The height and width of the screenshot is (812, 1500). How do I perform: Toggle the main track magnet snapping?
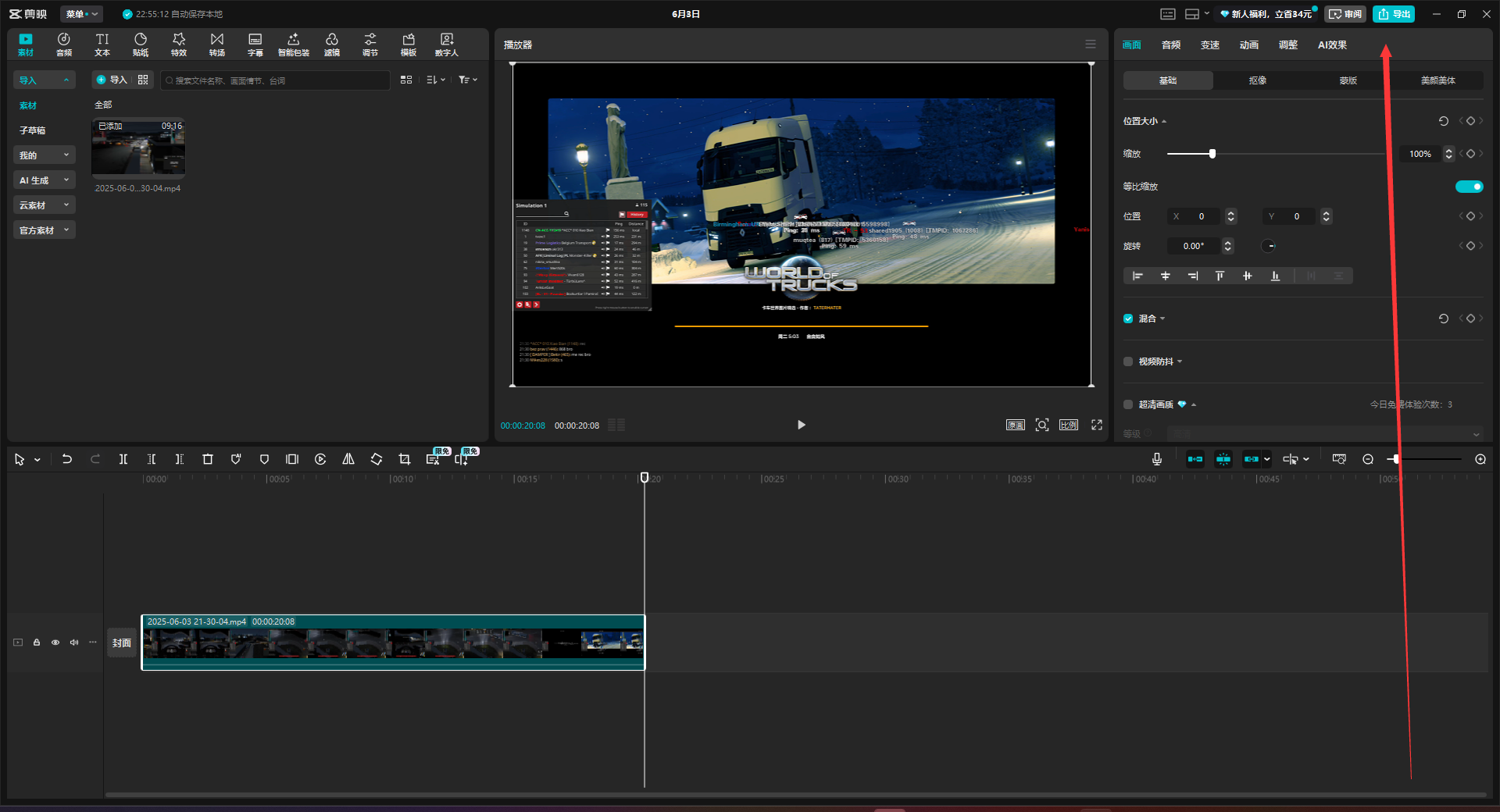tap(1195, 459)
